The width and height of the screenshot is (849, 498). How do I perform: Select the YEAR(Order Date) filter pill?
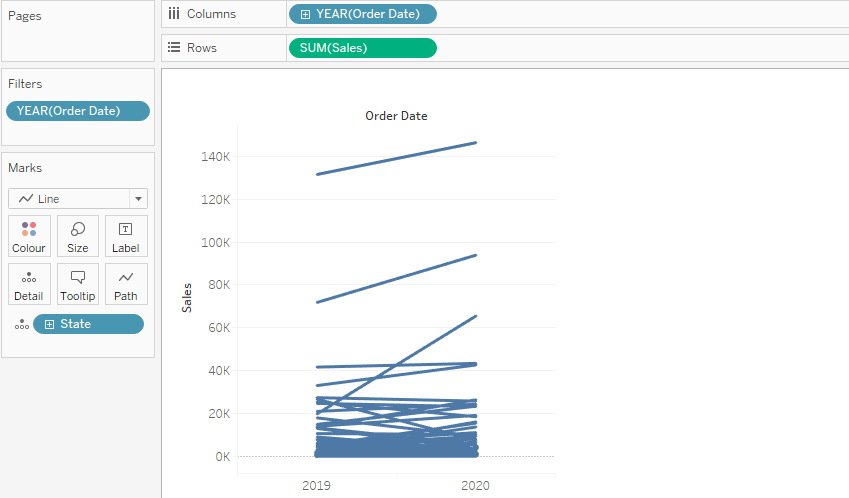point(78,111)
